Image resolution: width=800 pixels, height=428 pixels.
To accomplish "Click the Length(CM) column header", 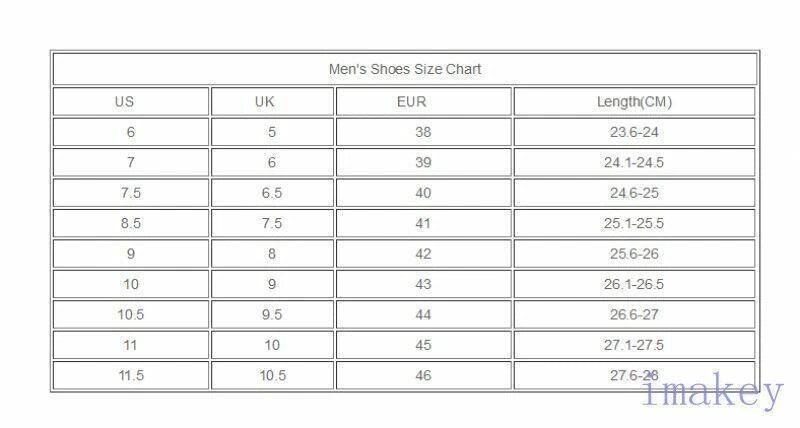I will pos(634,101).
